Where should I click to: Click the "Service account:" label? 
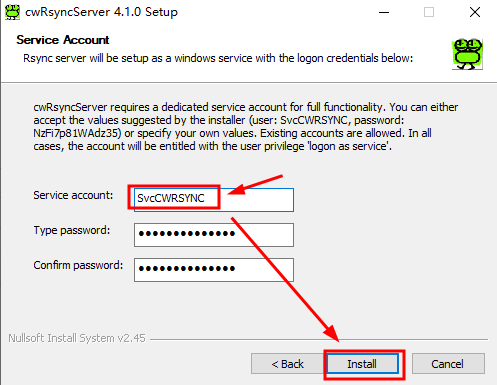pos(73,195)
